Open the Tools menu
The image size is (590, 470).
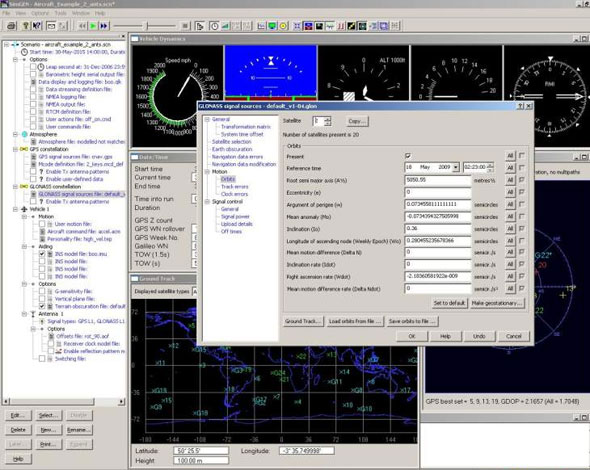60,13
